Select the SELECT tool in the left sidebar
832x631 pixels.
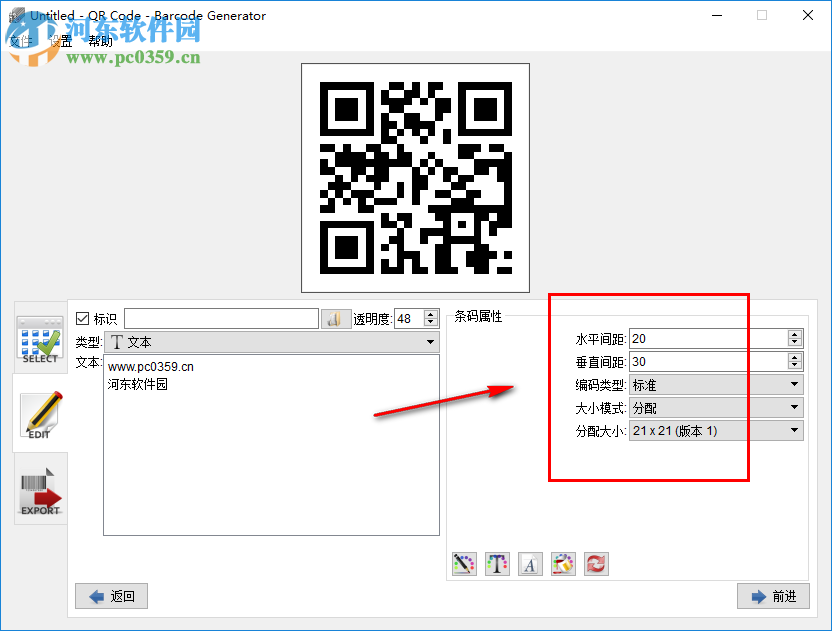pos(39,340)
